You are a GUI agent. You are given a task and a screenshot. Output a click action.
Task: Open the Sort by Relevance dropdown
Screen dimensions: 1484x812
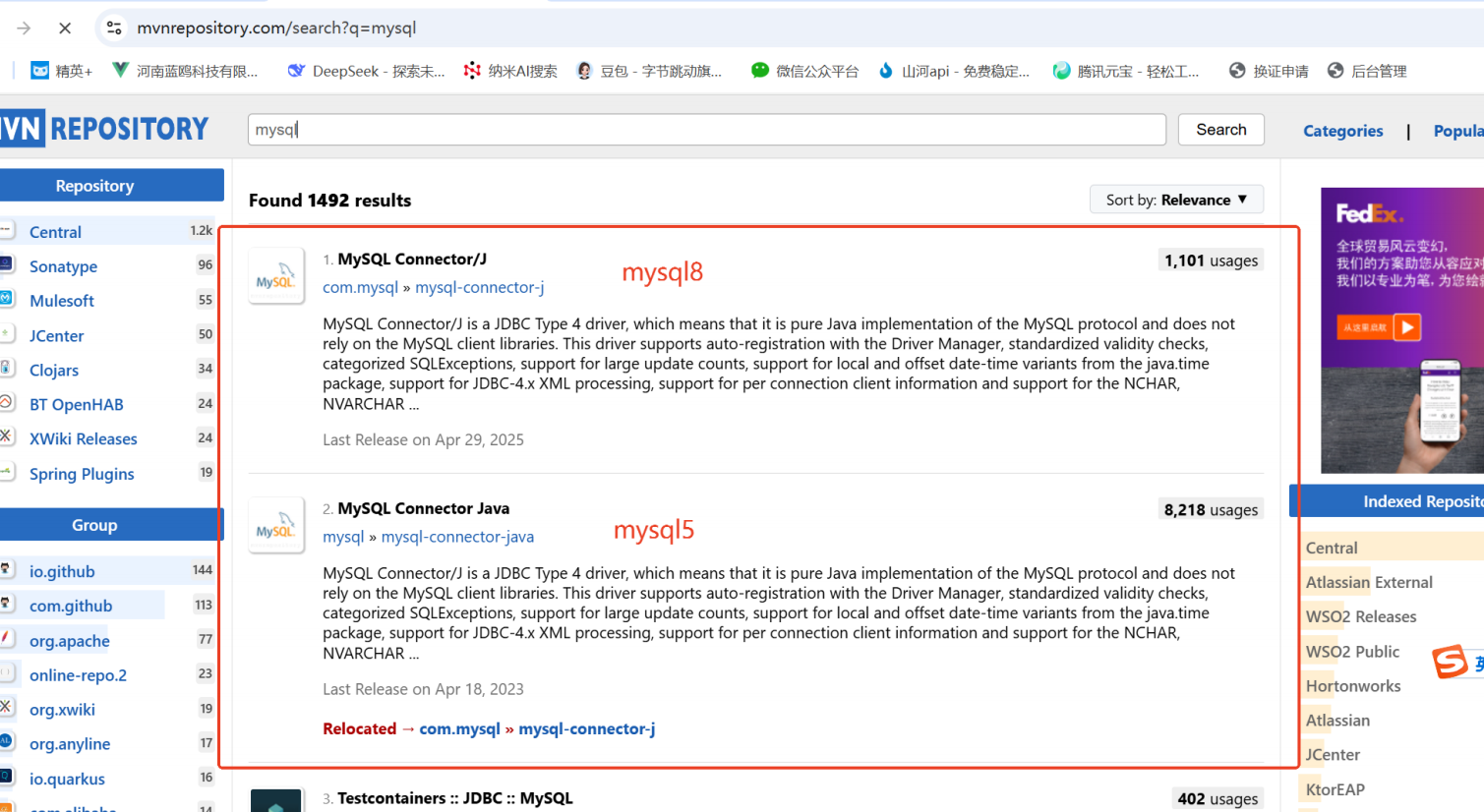(1176, 200)
